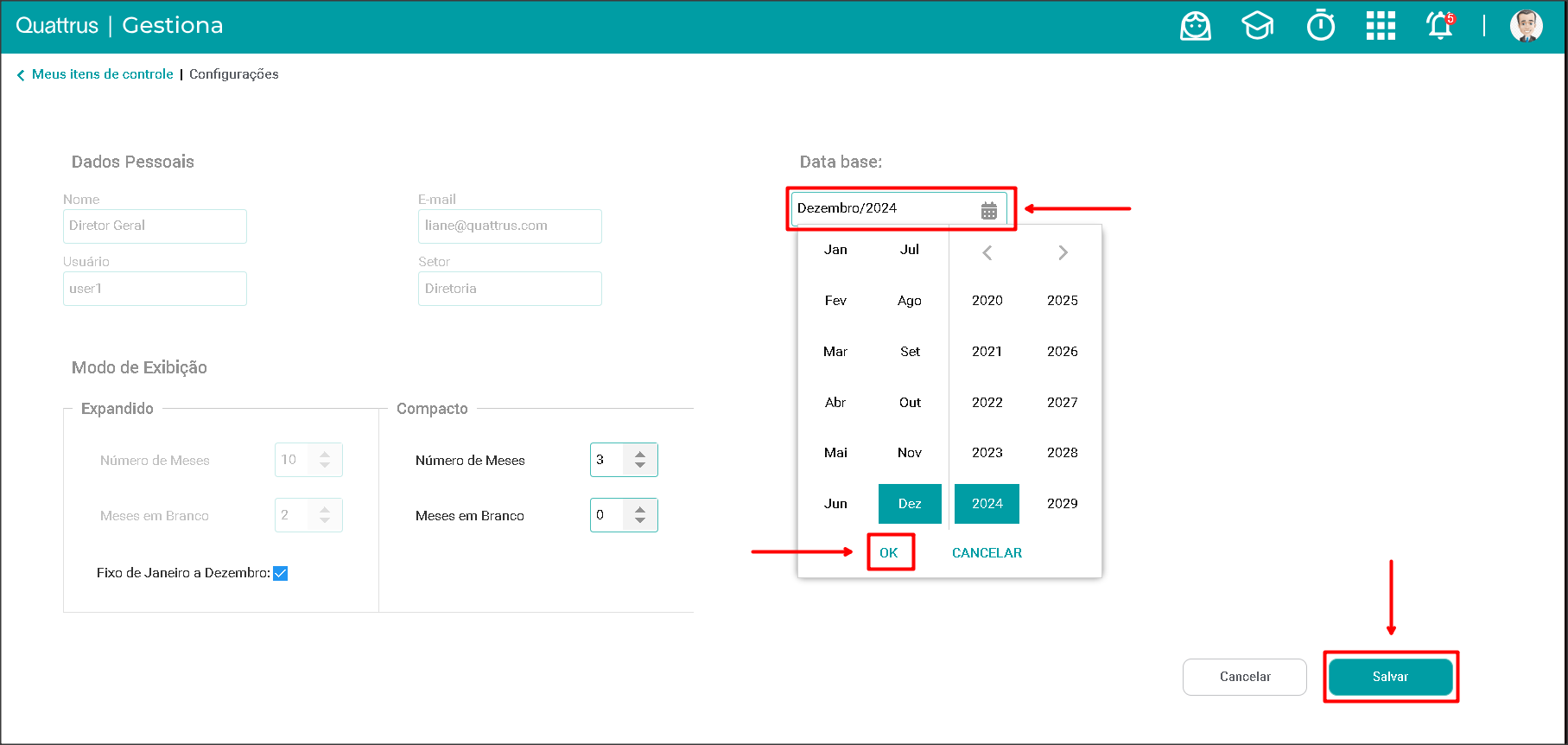This screenshot has width=1568, height=745.
Task: Select year 2025 in the picker
Action: [x=1062, y=301]
